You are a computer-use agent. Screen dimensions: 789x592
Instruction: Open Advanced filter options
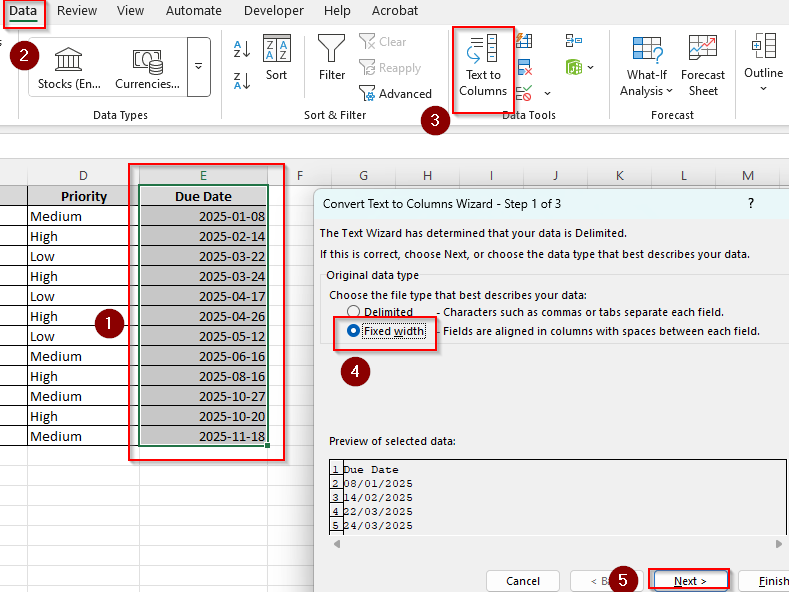pyautogui.click(x=396, y=94)
